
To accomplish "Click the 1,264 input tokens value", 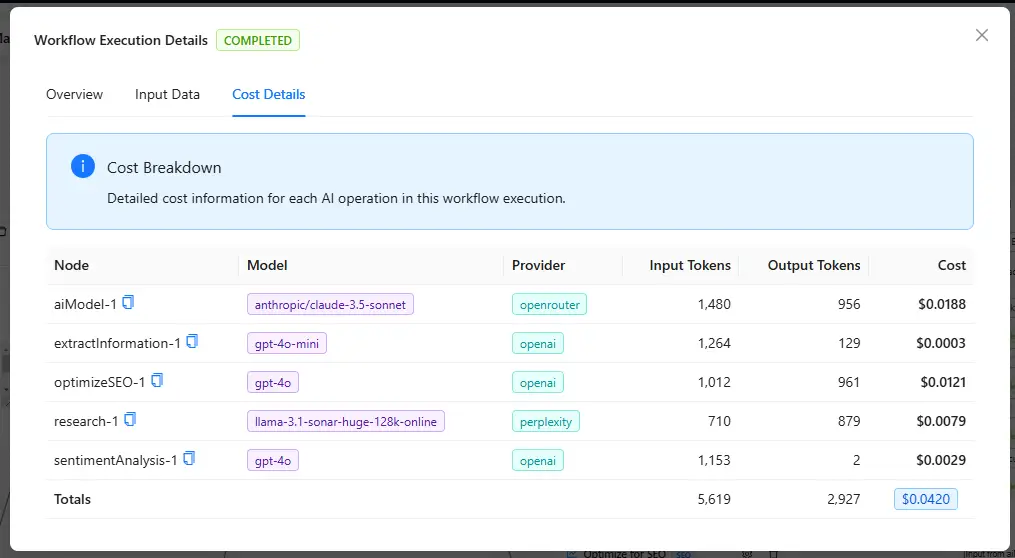I will (714, 343).
